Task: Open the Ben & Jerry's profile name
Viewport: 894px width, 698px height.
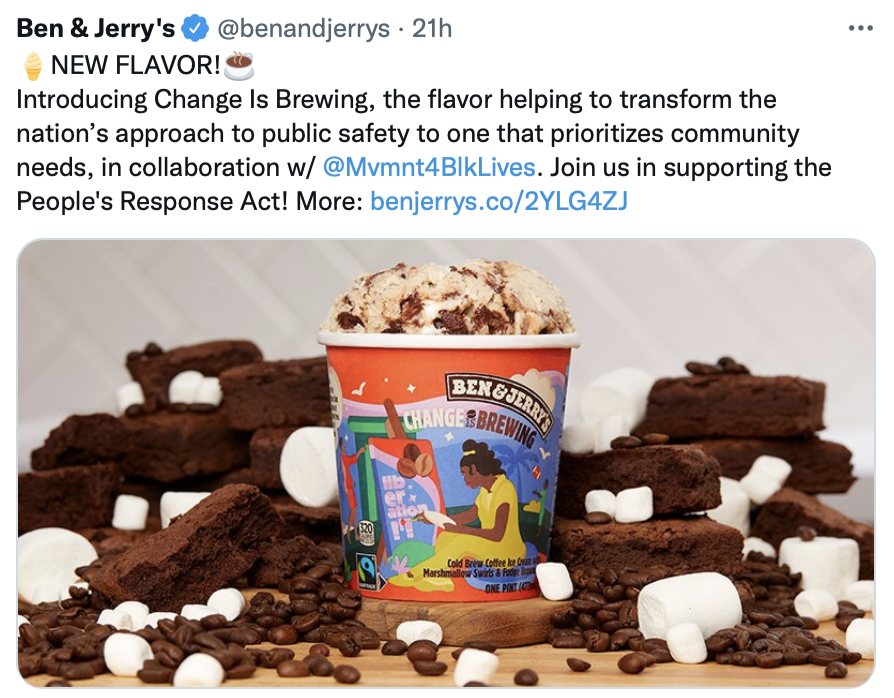Action: click(x=96, y=28)
